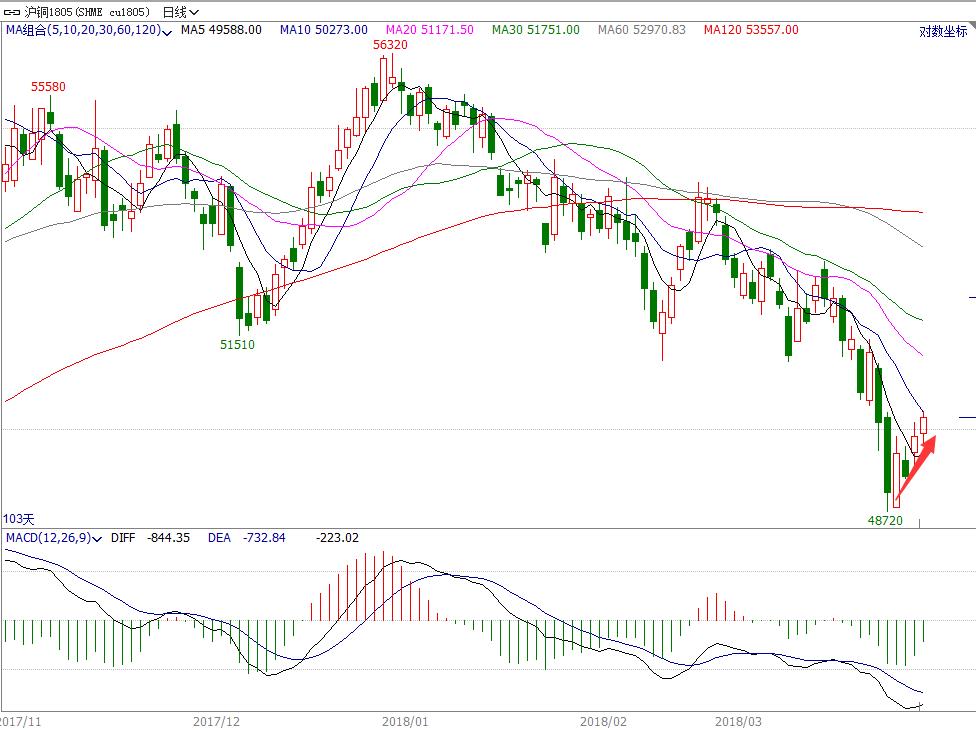Click the MACD histogram value -223.02
The image size is (976, 730).
click(x=337, y=538)
